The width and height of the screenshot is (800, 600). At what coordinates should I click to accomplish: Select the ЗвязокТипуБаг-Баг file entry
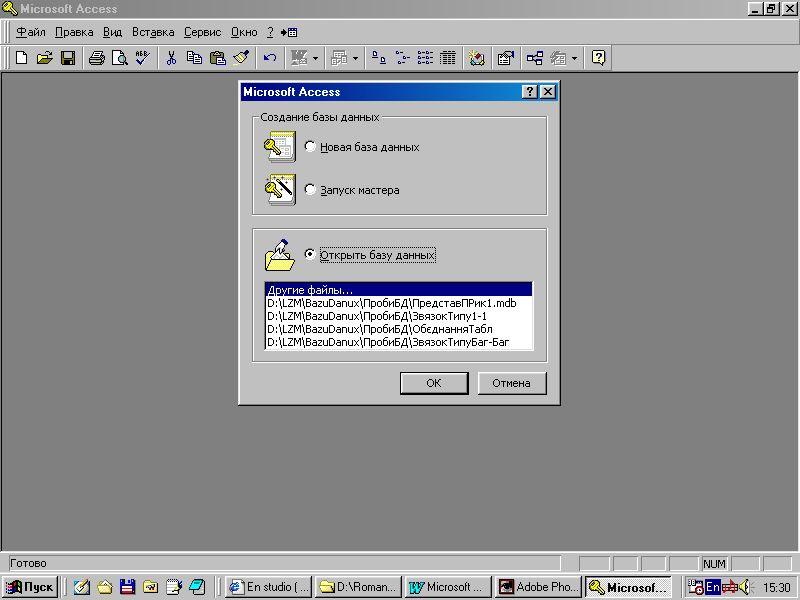tap(398, 342)
